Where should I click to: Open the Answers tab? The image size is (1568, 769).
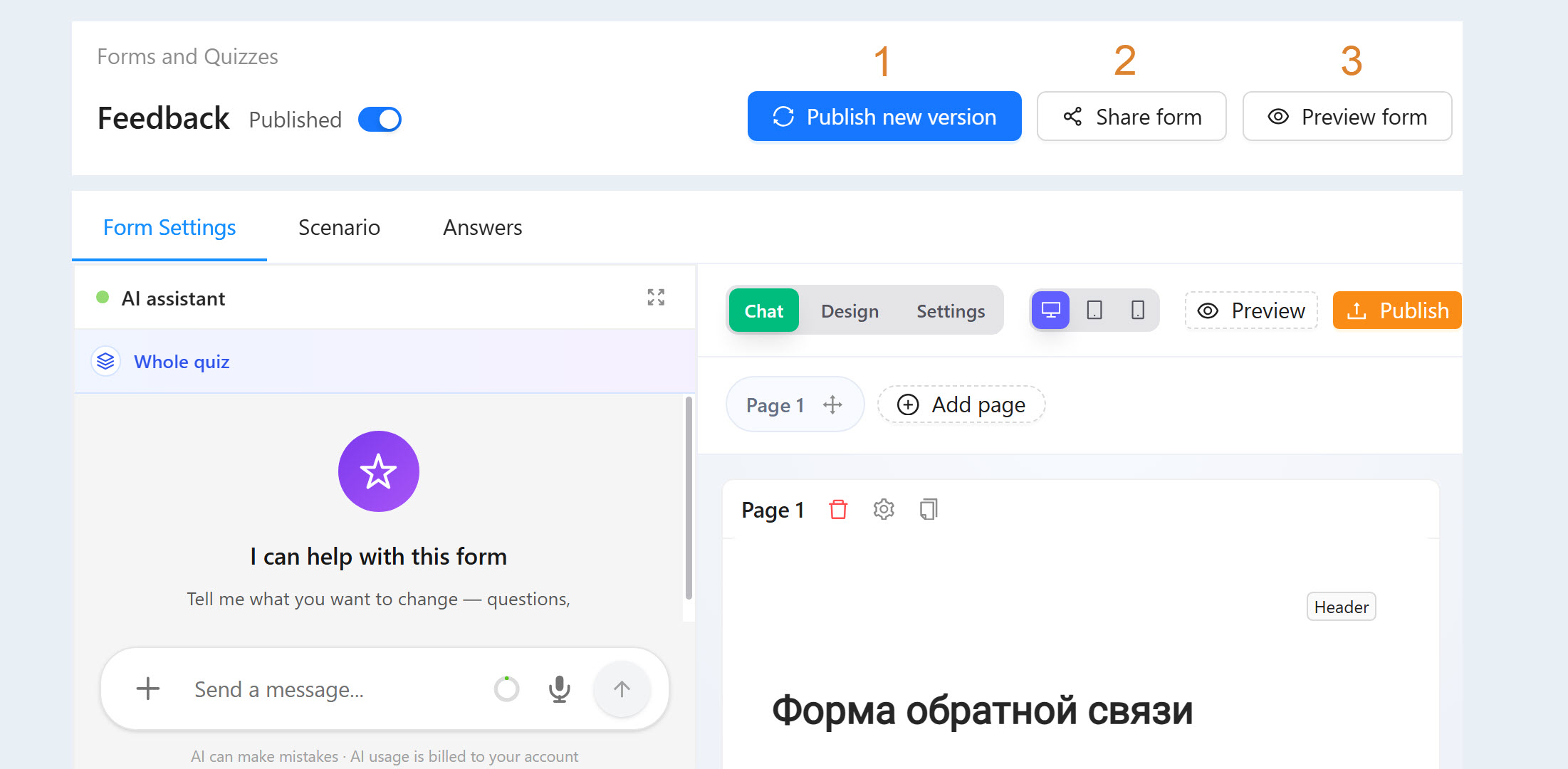483,227
